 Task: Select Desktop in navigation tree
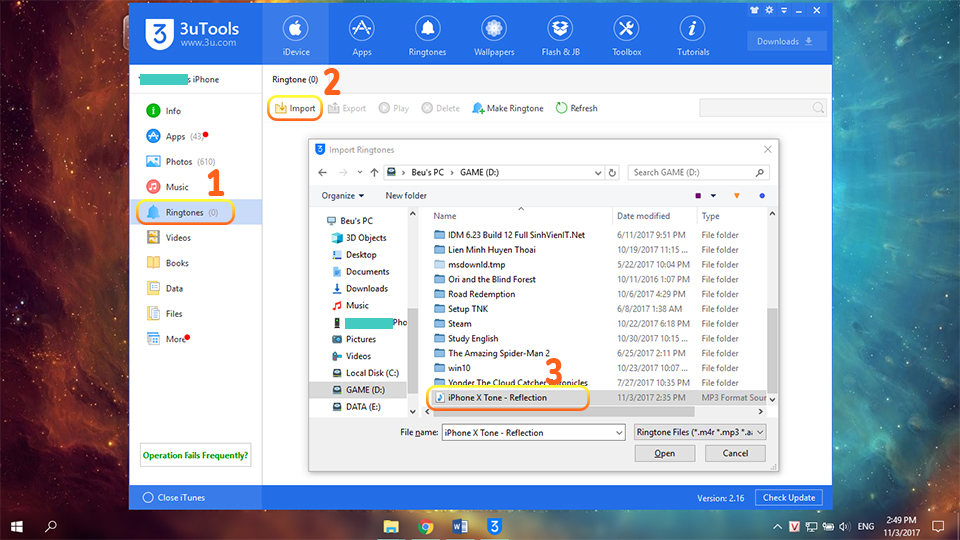[x=361, y=255]
